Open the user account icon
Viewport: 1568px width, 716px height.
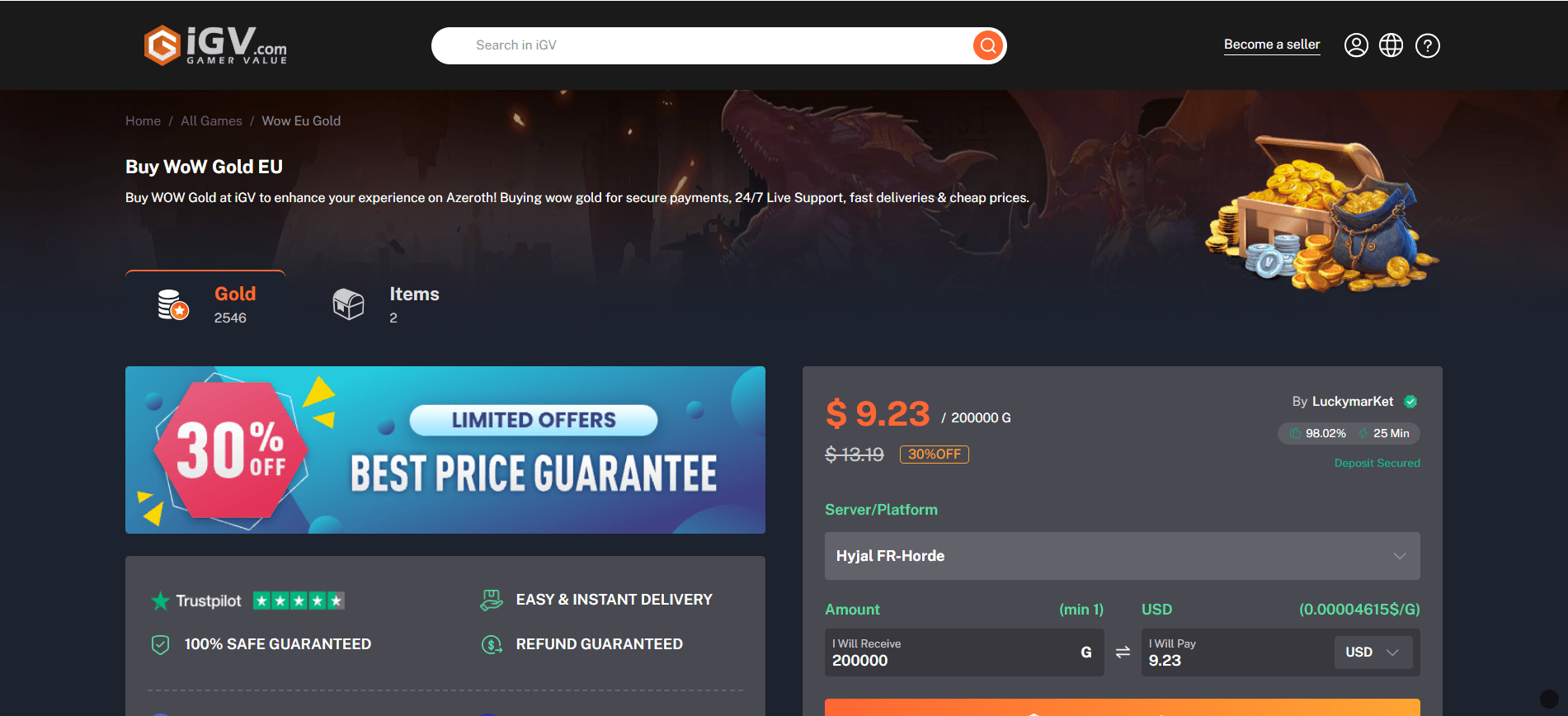pyautogui.click(x=1356, y=45)
